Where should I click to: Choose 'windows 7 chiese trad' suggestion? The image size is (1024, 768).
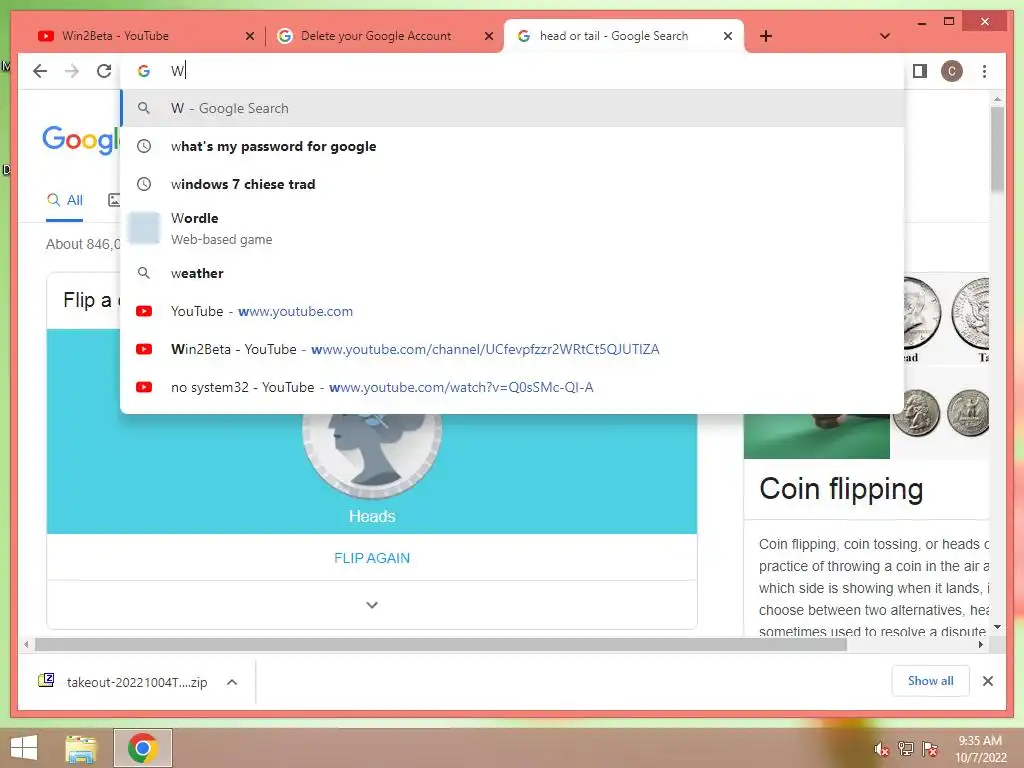point(513,184)
